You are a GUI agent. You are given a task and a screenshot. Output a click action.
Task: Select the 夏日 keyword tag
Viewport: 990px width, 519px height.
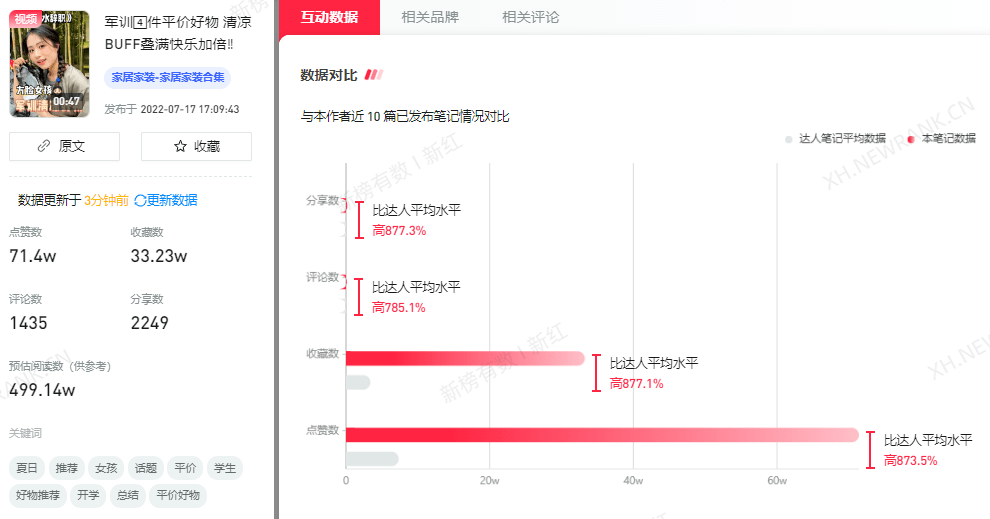pyautogui.click(x=27, y=468)
